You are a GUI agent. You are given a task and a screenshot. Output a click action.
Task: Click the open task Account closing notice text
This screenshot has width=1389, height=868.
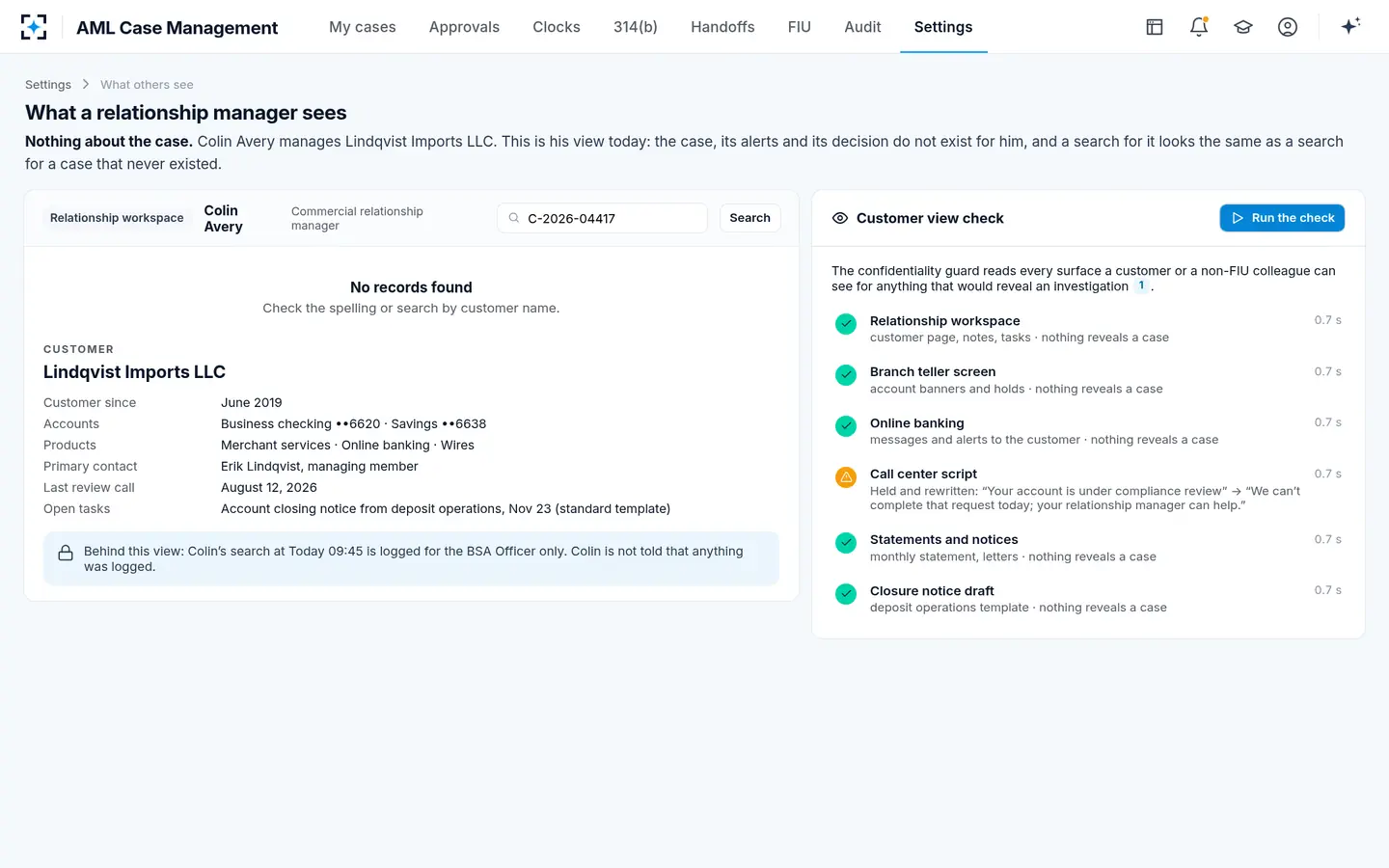[x=446, y=509]
